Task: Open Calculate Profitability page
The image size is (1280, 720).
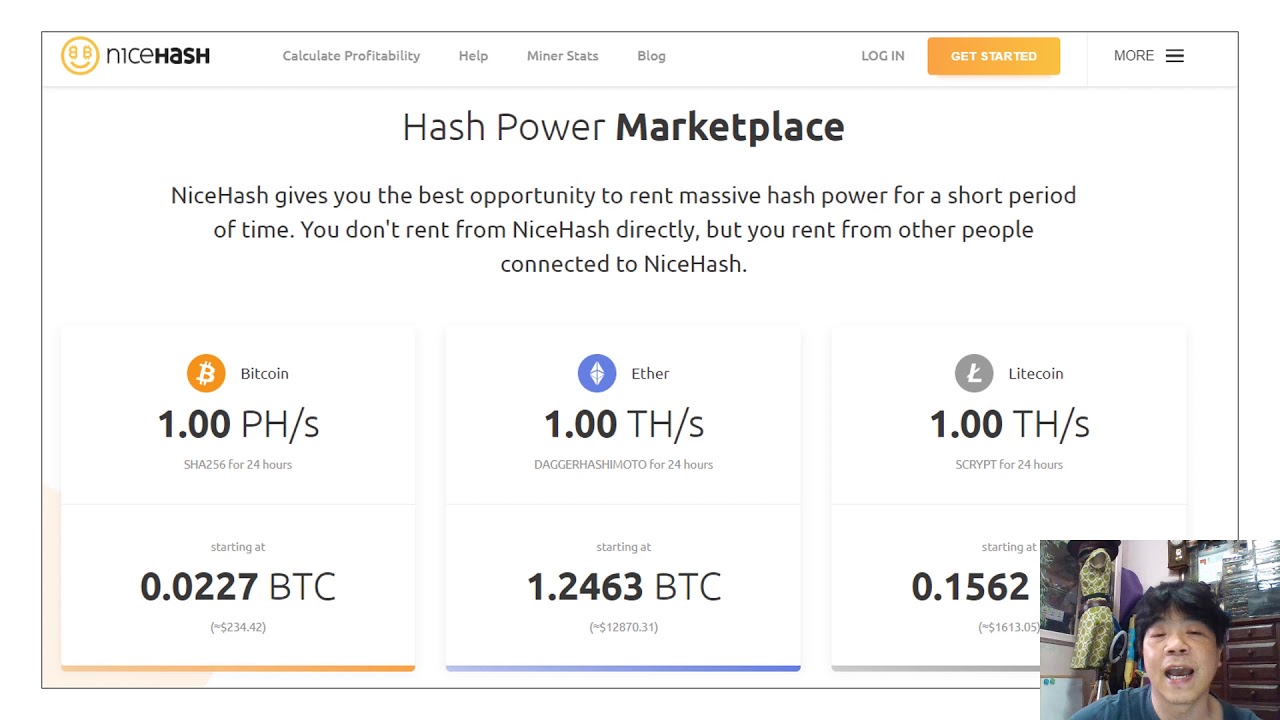Action: coord(351,56)
